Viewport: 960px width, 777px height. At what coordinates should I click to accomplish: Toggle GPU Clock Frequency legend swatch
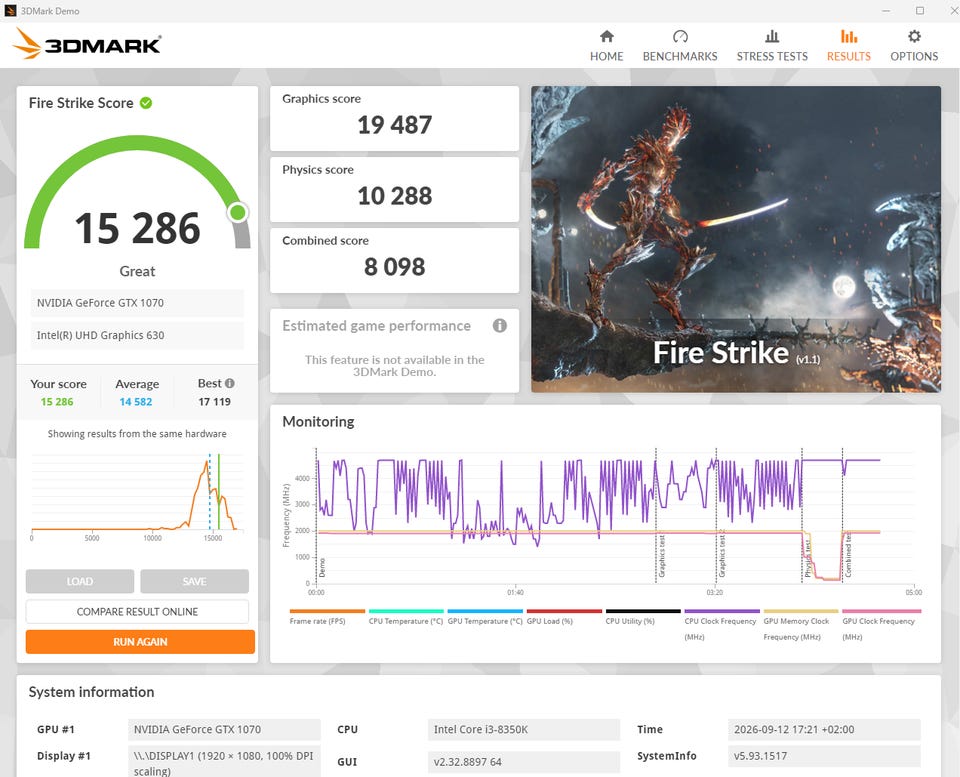[881, 611]
